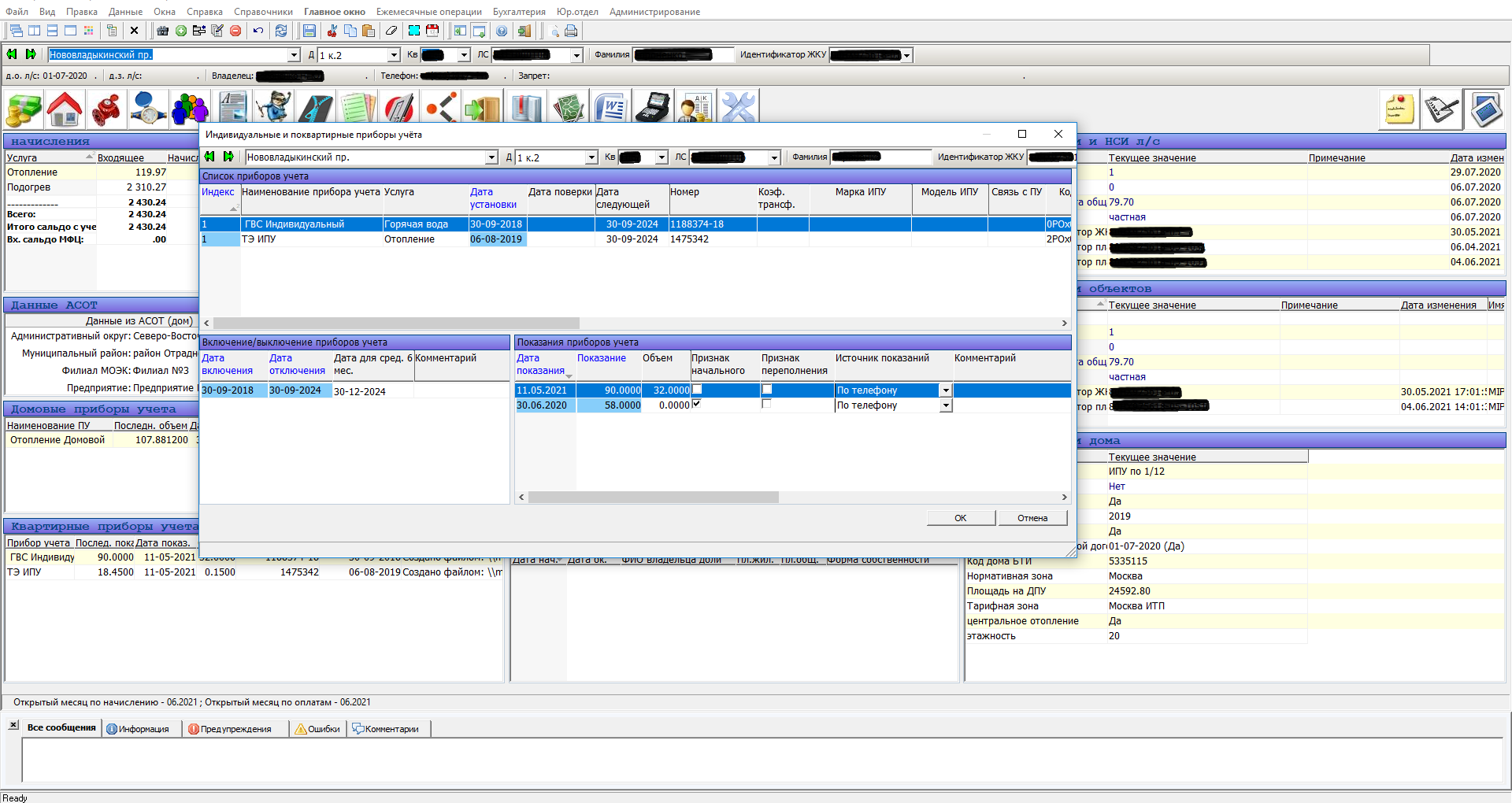Click right arrow of meter list scrollbar
This screenshot has height=803, width=1512.
point(1064,323)
